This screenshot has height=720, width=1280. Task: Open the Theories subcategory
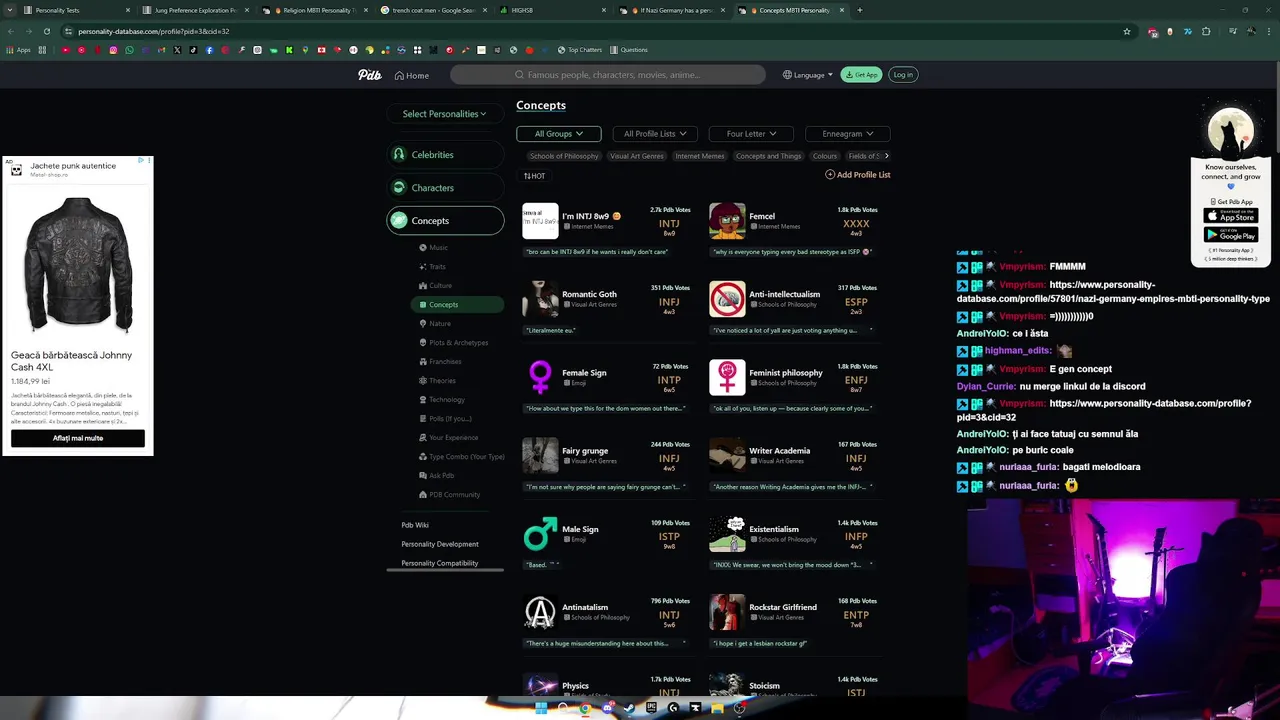point(437,380)
